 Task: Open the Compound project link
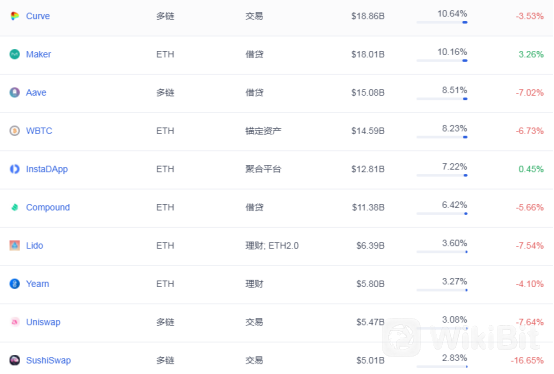click(x=48, y=207)
